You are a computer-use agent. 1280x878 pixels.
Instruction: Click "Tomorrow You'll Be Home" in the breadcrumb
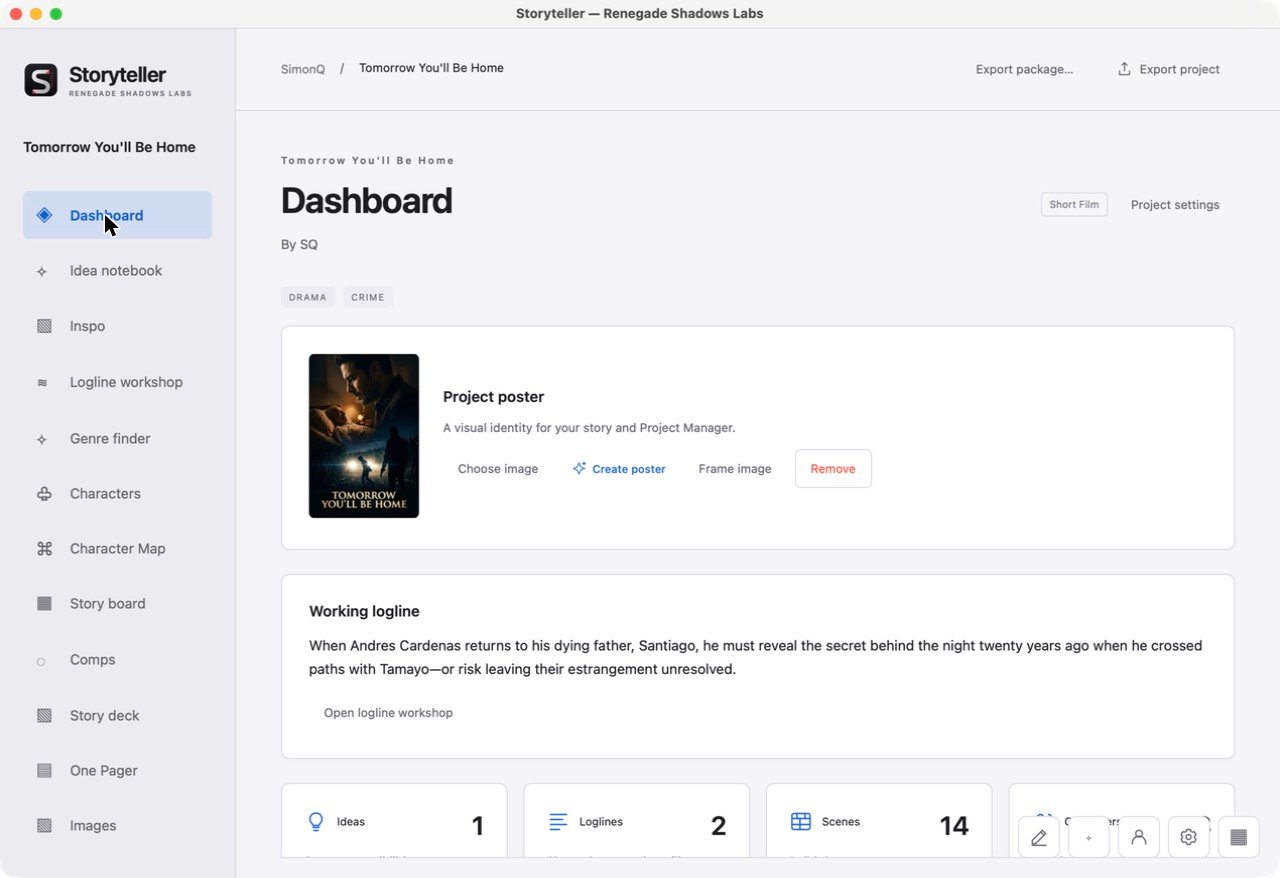click(431, 68)
